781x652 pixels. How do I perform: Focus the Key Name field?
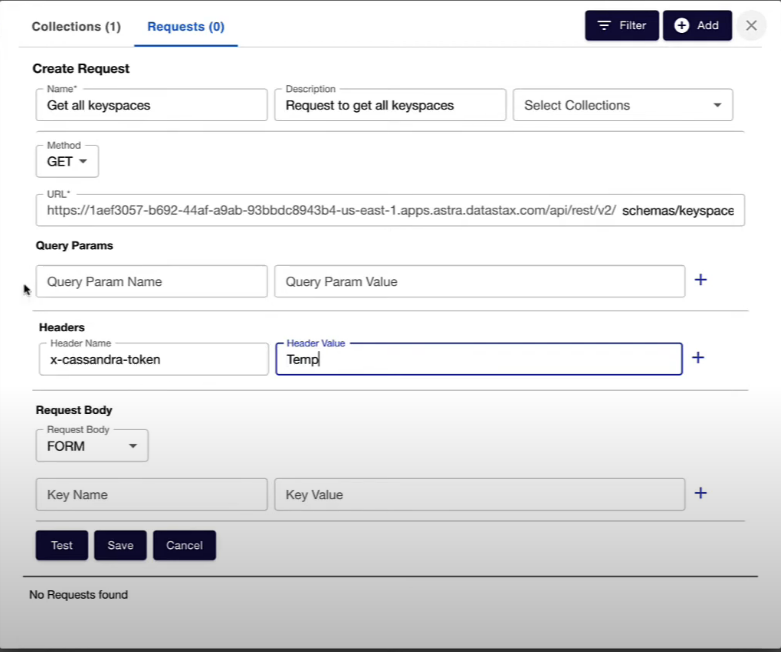(x=151, y=495)
